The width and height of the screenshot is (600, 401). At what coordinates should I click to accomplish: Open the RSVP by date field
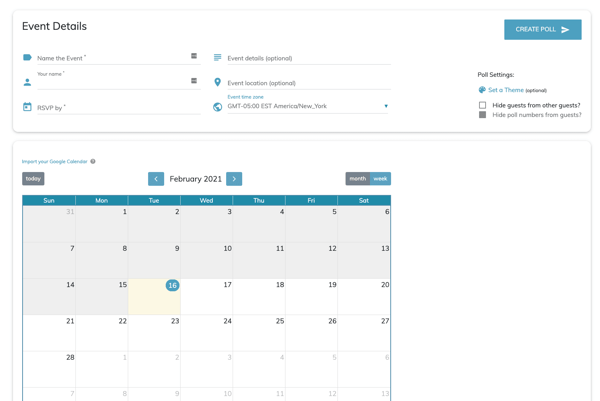tap(119, 108)
